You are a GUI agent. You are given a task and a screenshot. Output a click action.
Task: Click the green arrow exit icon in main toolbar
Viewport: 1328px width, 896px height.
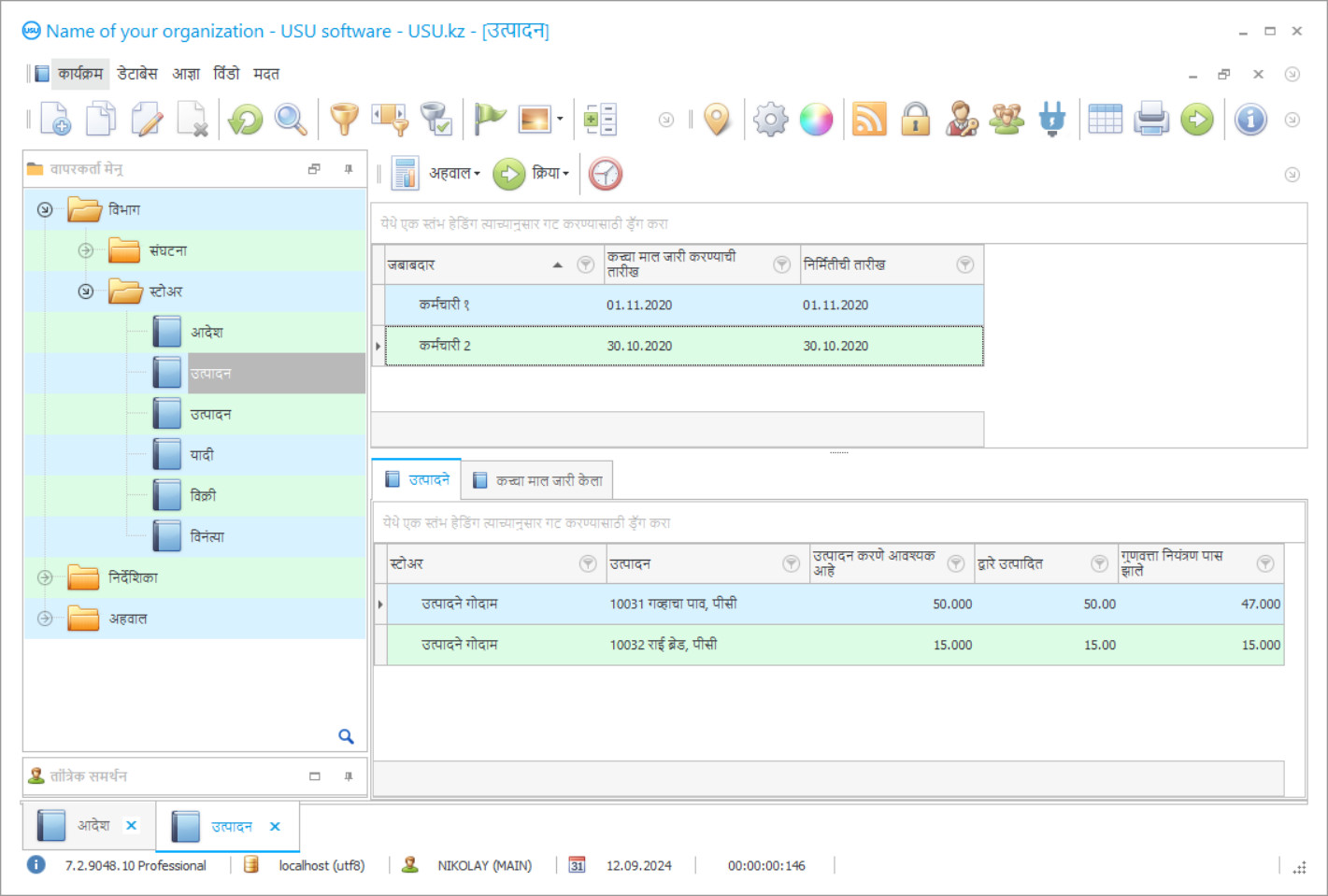1197,119
